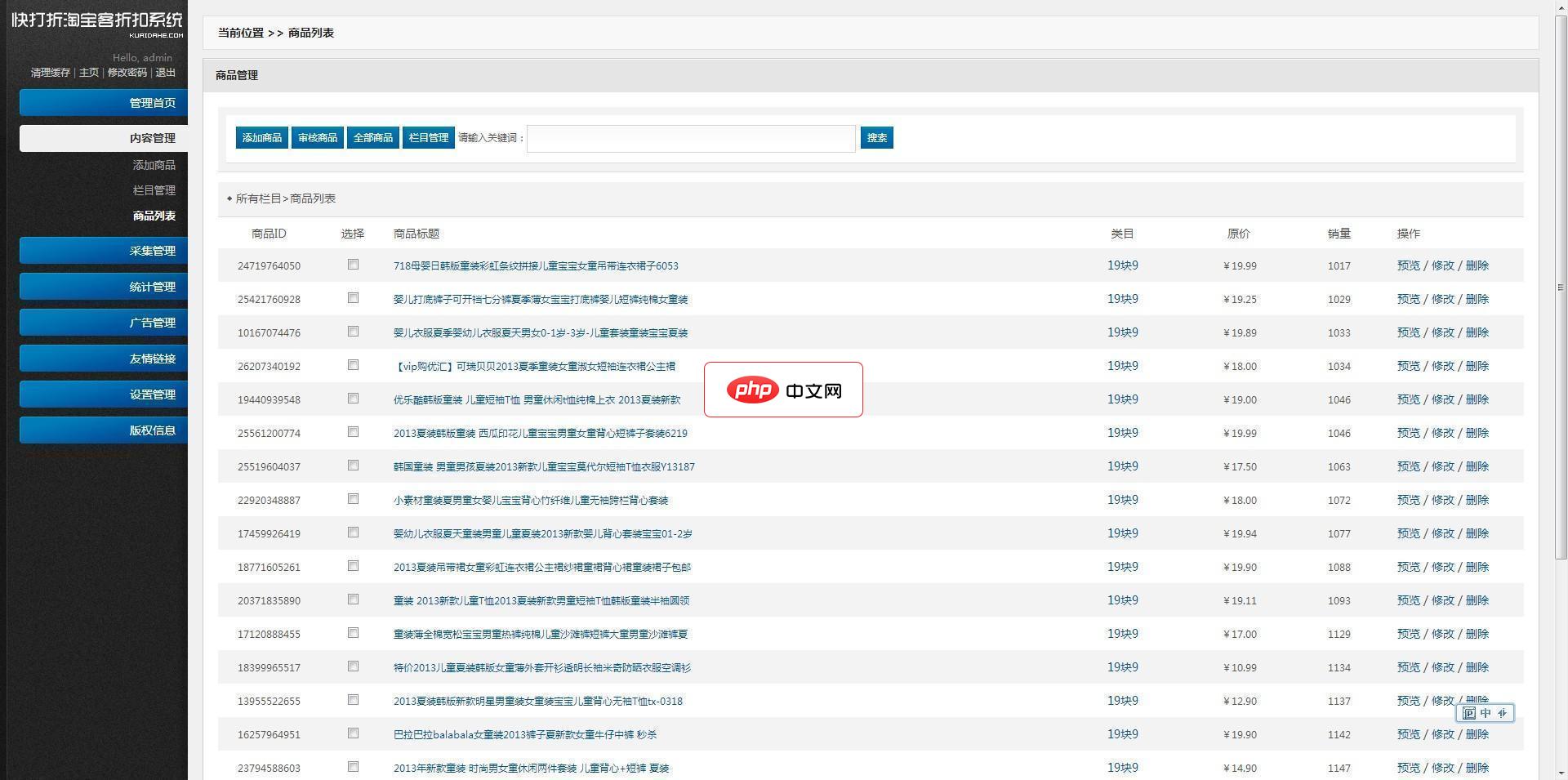Expand the 采集管理 sidebar section
The height and width of the screenshot is (780, 1568).
[x=104, y=251]
